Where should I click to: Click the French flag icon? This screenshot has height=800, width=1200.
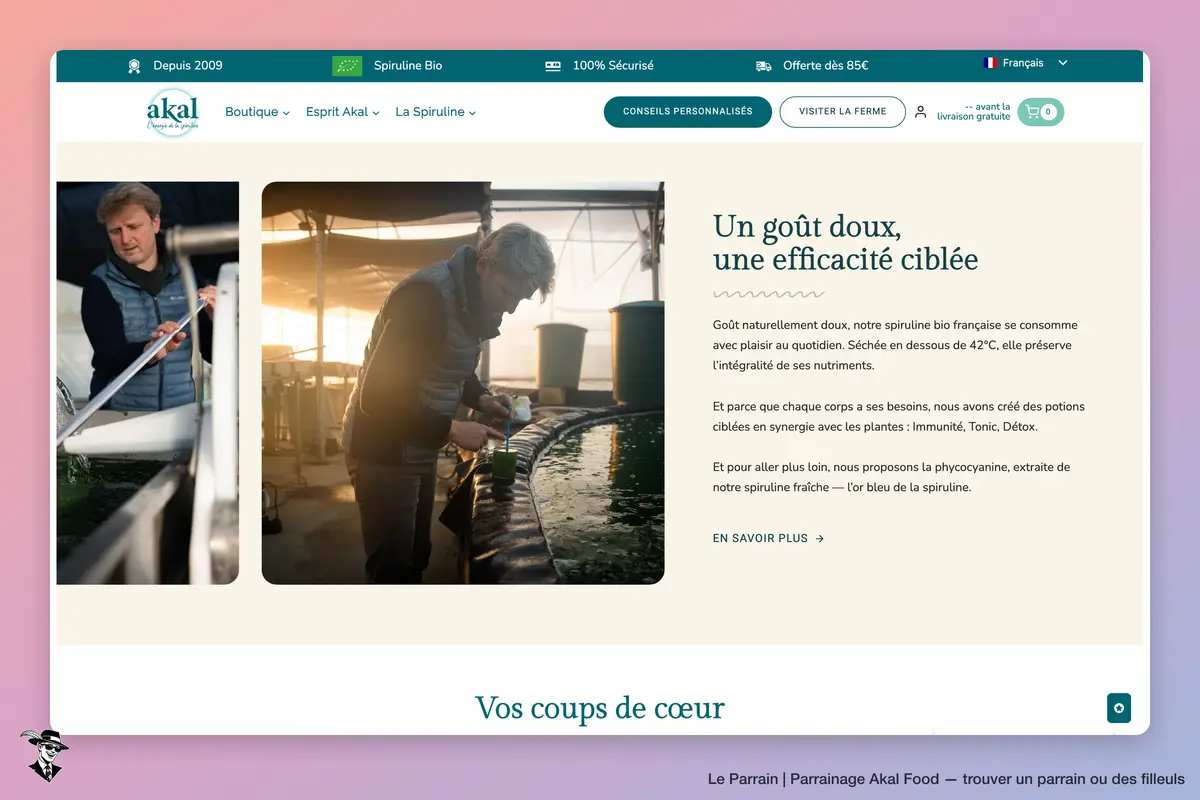(990, 63)
